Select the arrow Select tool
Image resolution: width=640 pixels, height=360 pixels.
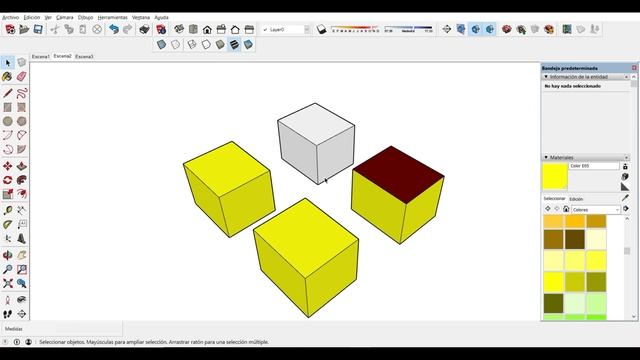point(8,63)
